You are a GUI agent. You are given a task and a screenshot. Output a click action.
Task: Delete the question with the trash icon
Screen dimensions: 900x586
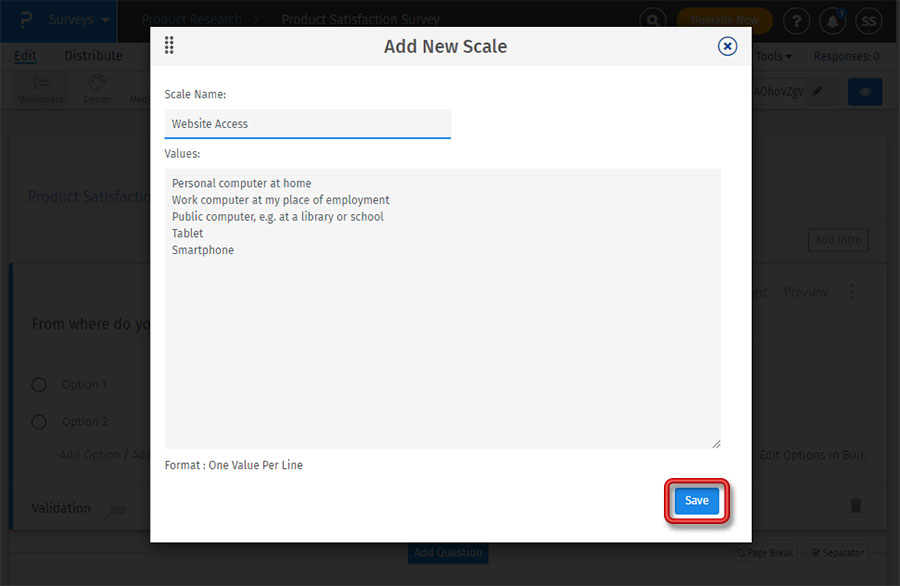coord(856,505)
